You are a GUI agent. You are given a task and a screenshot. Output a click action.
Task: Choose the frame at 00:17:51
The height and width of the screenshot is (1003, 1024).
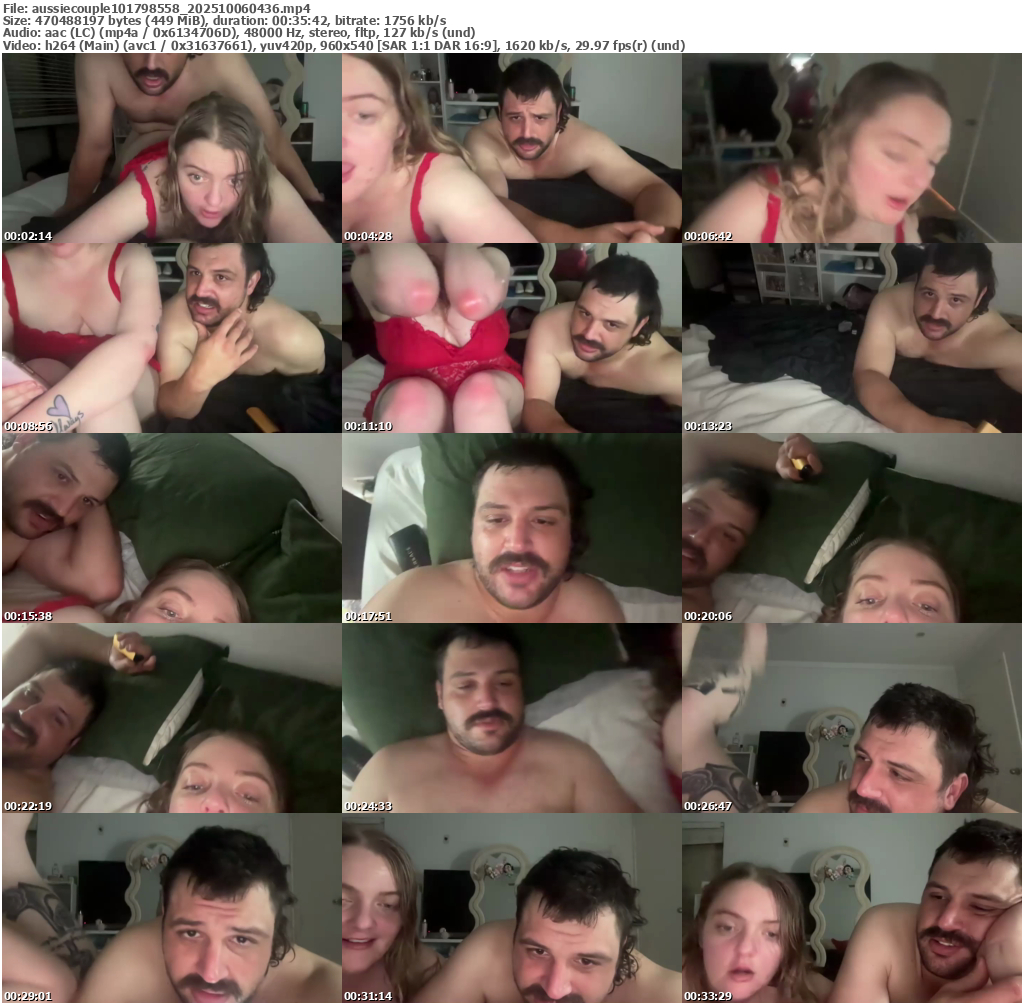click(511, 528)
